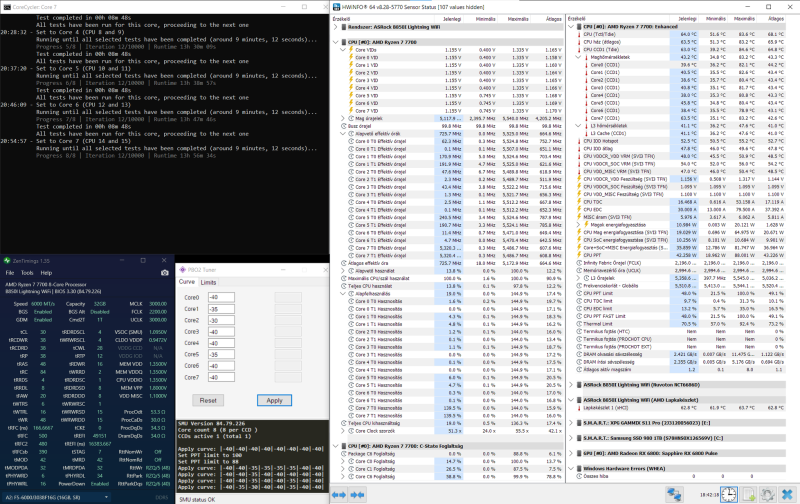800x504 pixels.
Task: Expand the Rendszer ASRock B650I group
Action: coord(336,27)
